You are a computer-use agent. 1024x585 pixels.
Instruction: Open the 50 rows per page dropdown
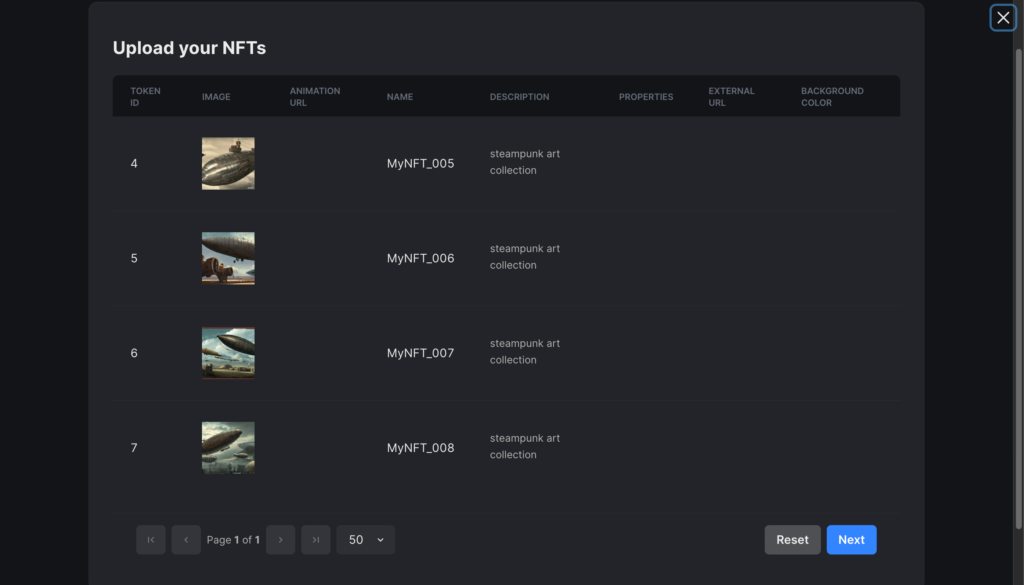pyautogui.click(x=366, y=540)
